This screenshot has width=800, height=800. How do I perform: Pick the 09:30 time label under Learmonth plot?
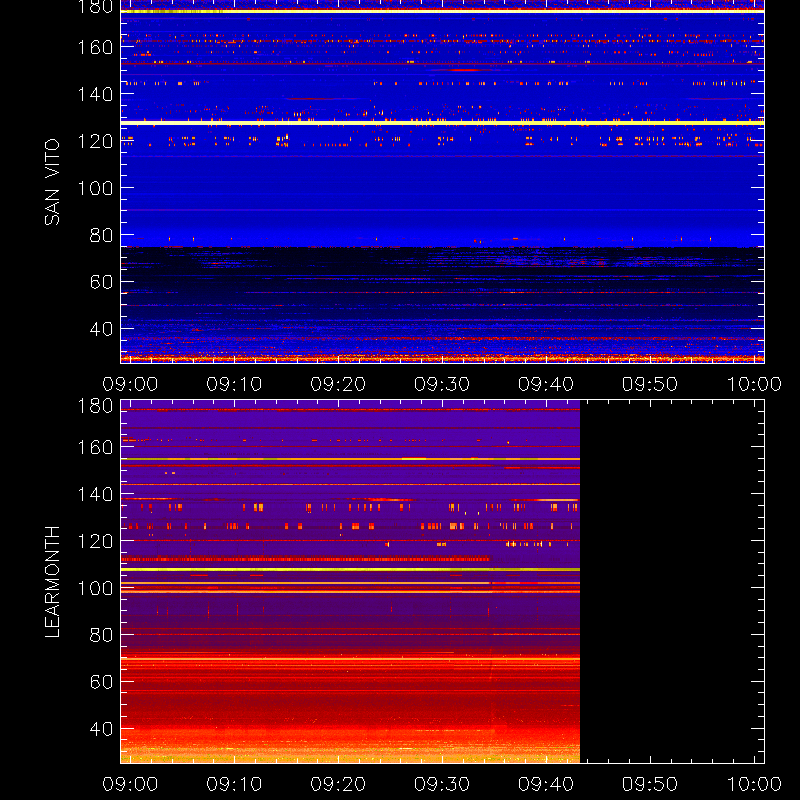pyautogui.click(x=442, y=784)
